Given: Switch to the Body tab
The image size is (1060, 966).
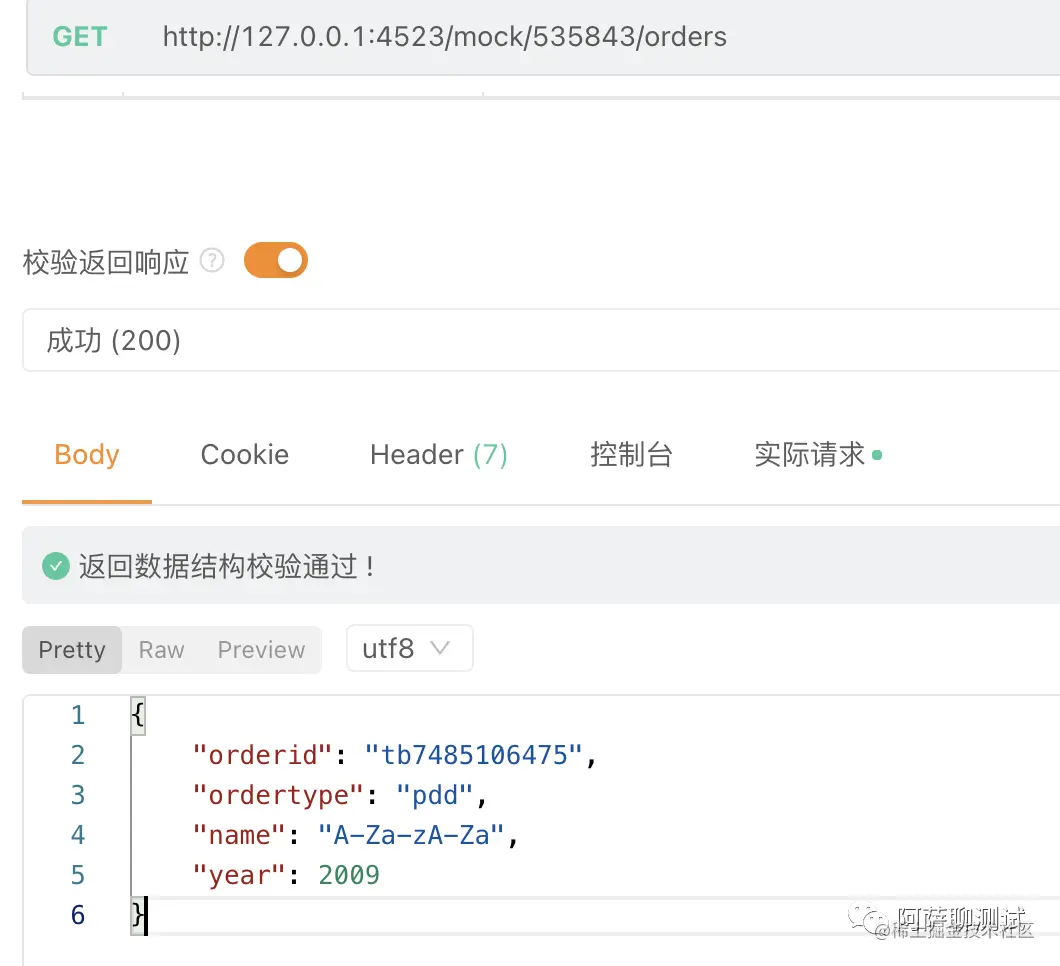Looking at the screenshot, I should [87, 454].
